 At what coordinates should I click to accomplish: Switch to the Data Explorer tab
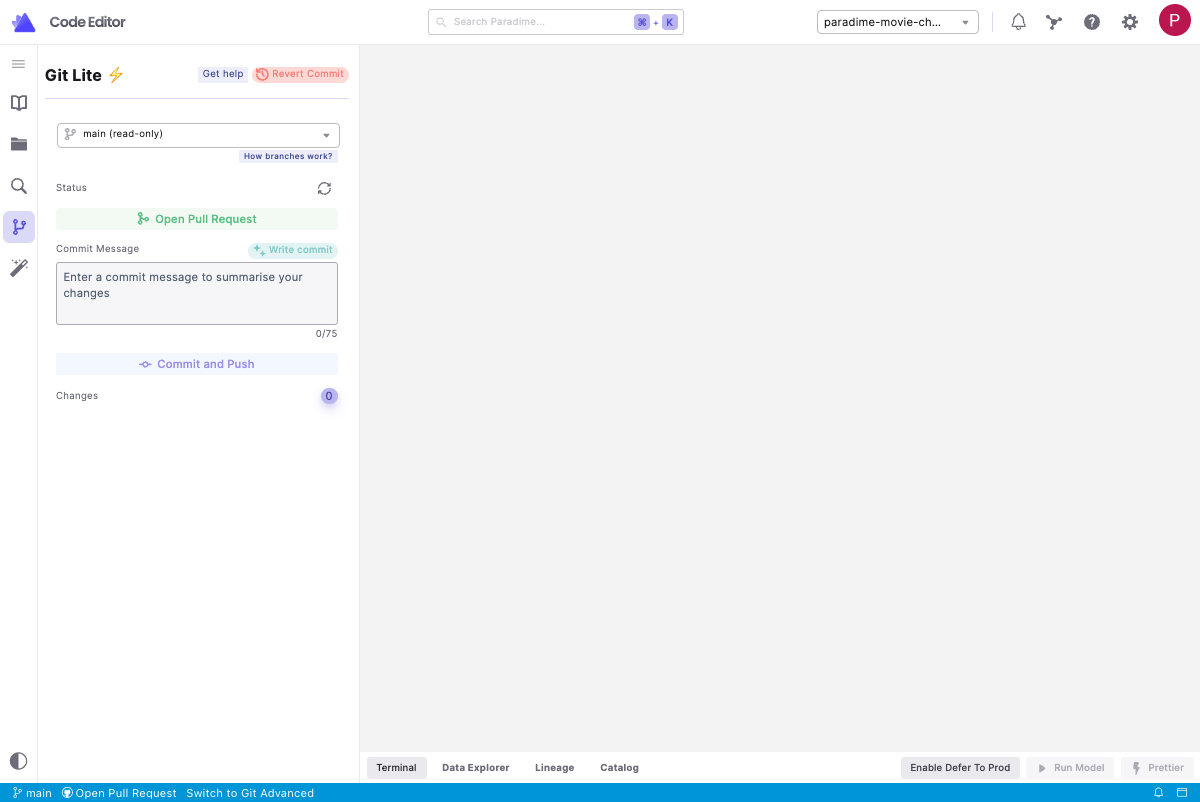(x=475, y=768)
